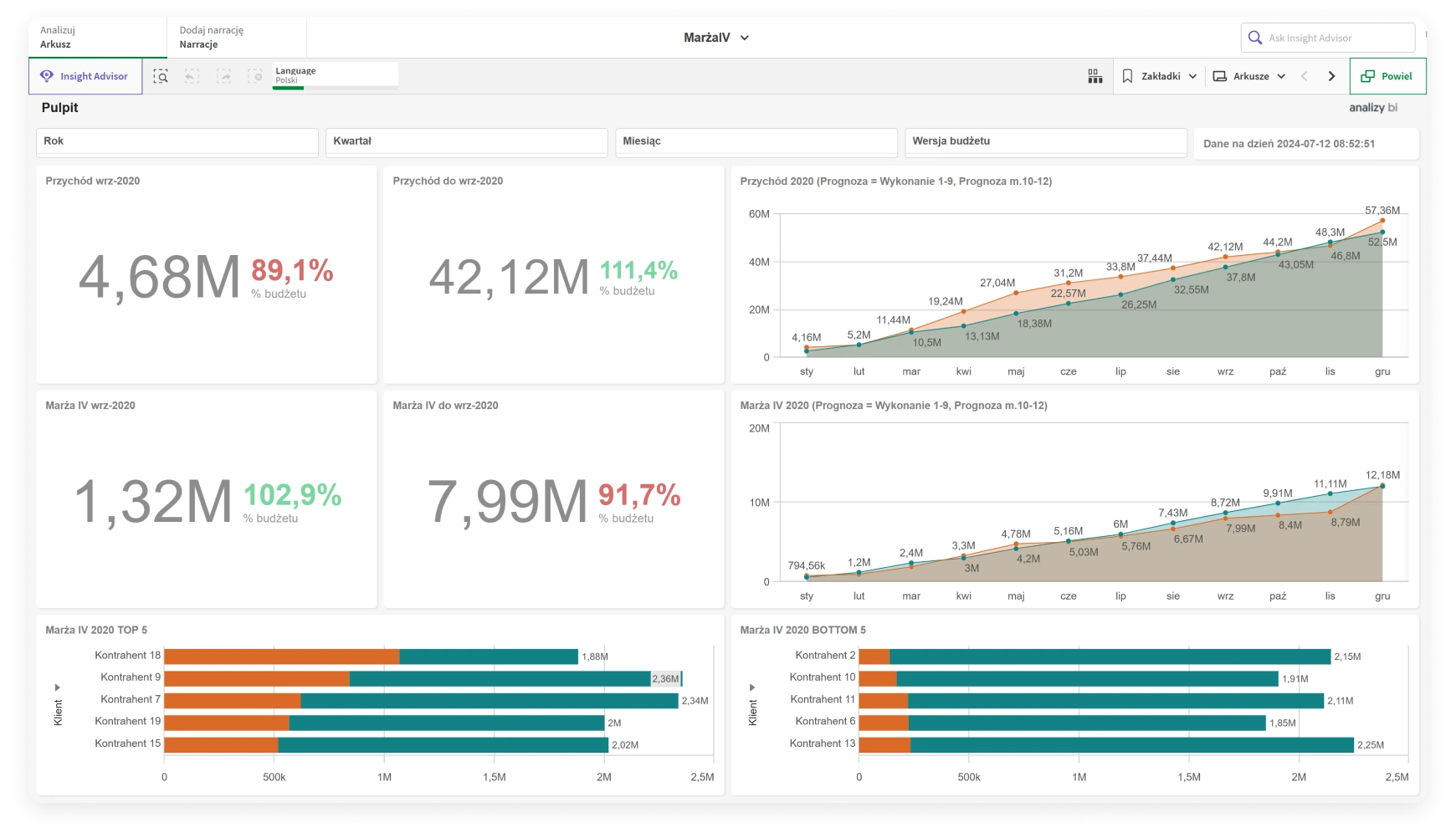Expand the Arkusze sheets dropdown
Screen dimensions: 1456x833
pyautogui.click(x=1249, y=76)
